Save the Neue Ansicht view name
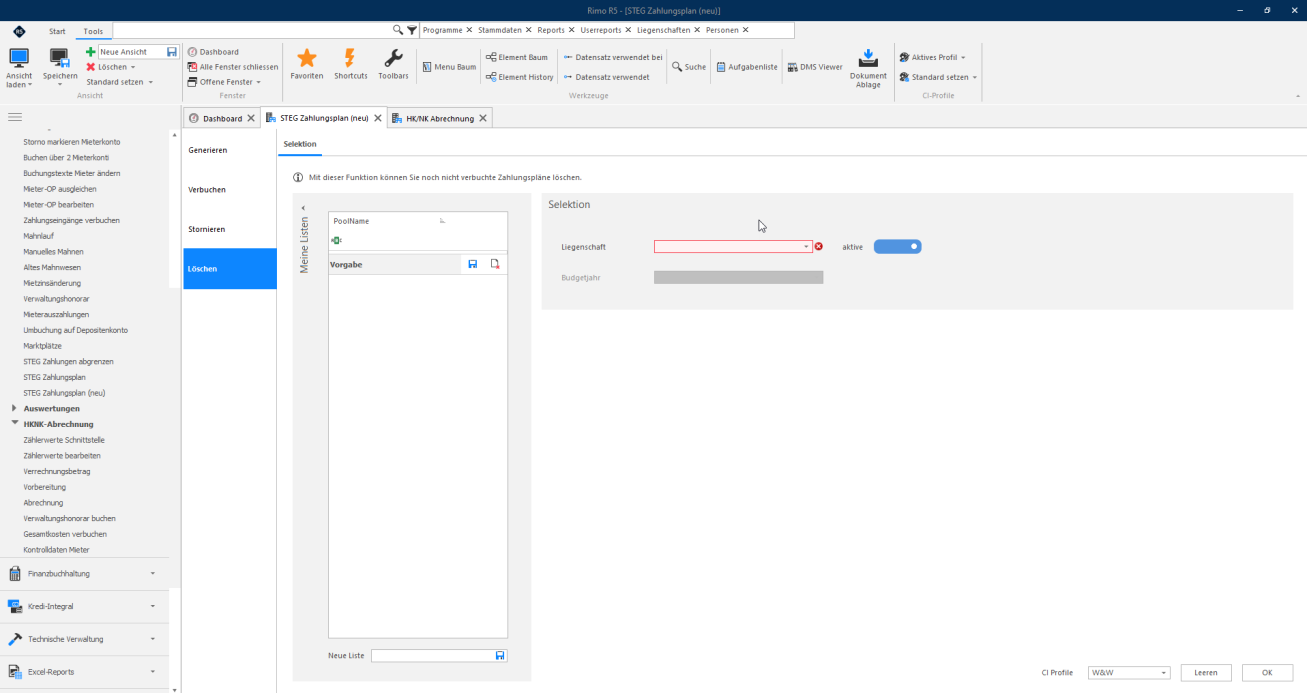Image resolution: width=1307 pixels, height=693 pixels. click(x=172, y=52)
